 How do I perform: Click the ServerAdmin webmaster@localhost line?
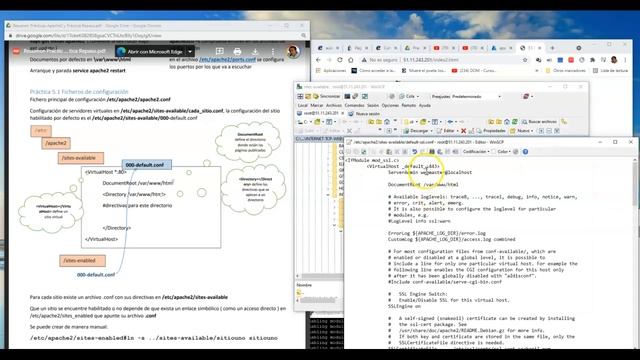coord(430,172)
